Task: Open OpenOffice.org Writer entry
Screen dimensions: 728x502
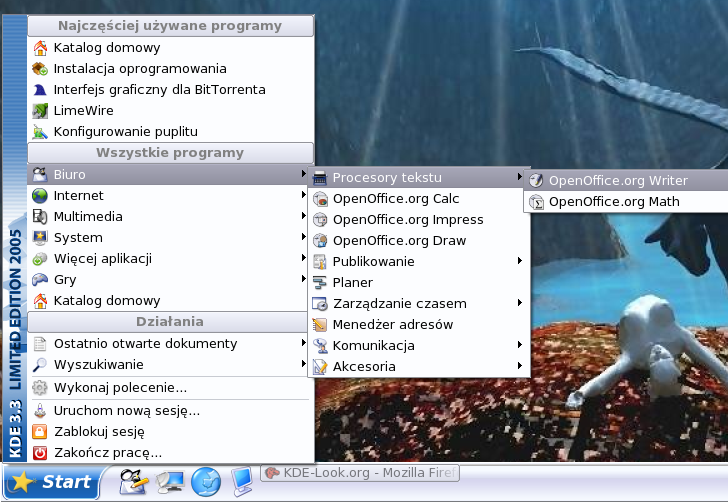Action: click(x=626, y=181)
